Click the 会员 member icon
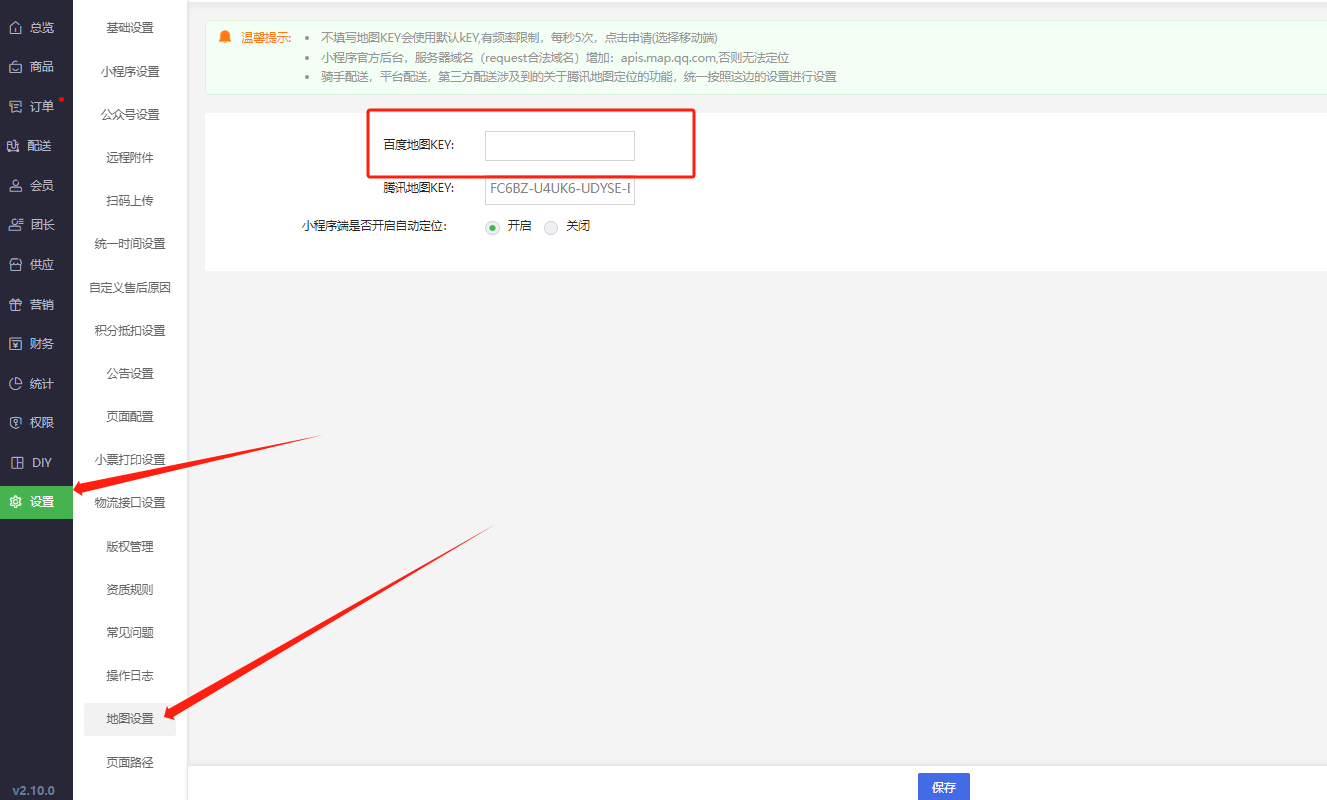This screenshot has width=1327, height=800. [15, 186]
